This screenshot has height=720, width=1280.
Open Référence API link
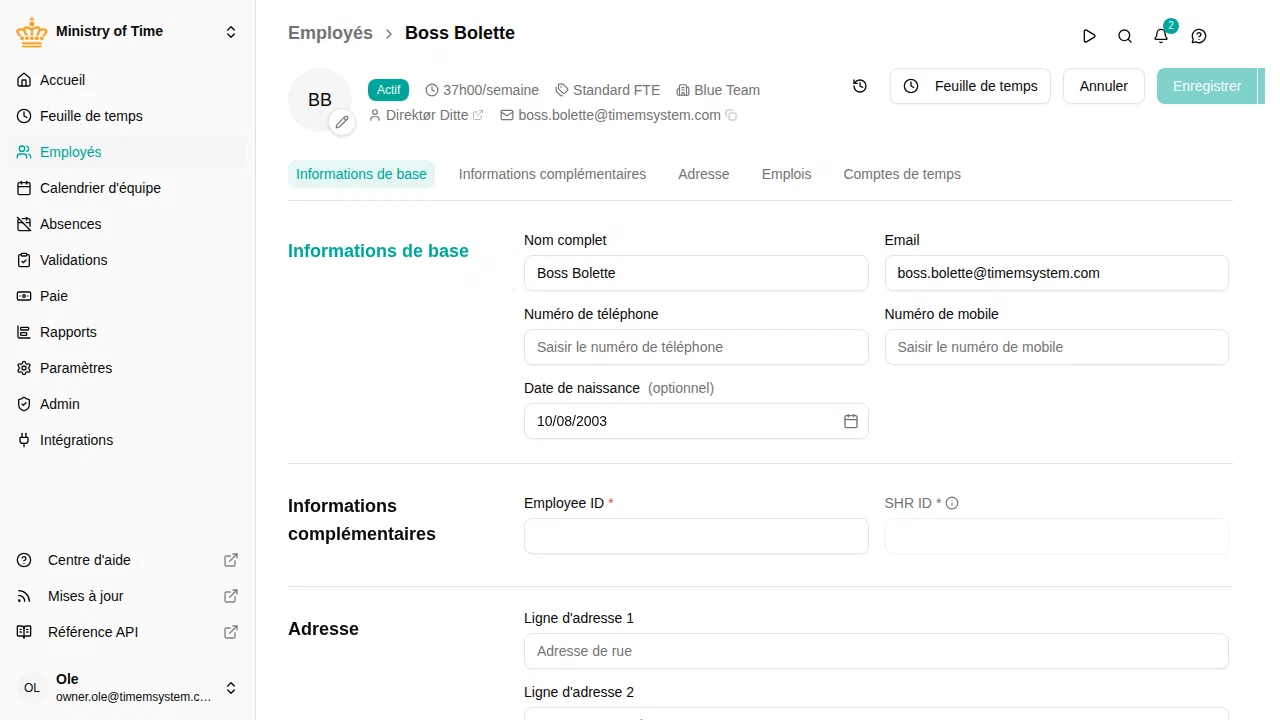coord(128,632)
